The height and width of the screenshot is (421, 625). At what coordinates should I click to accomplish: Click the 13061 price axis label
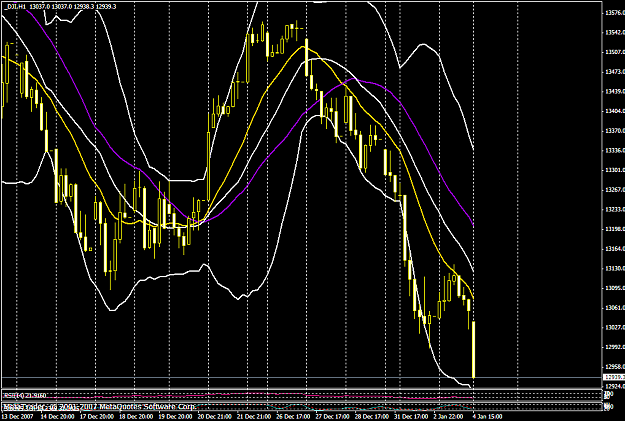click(615, 308)
